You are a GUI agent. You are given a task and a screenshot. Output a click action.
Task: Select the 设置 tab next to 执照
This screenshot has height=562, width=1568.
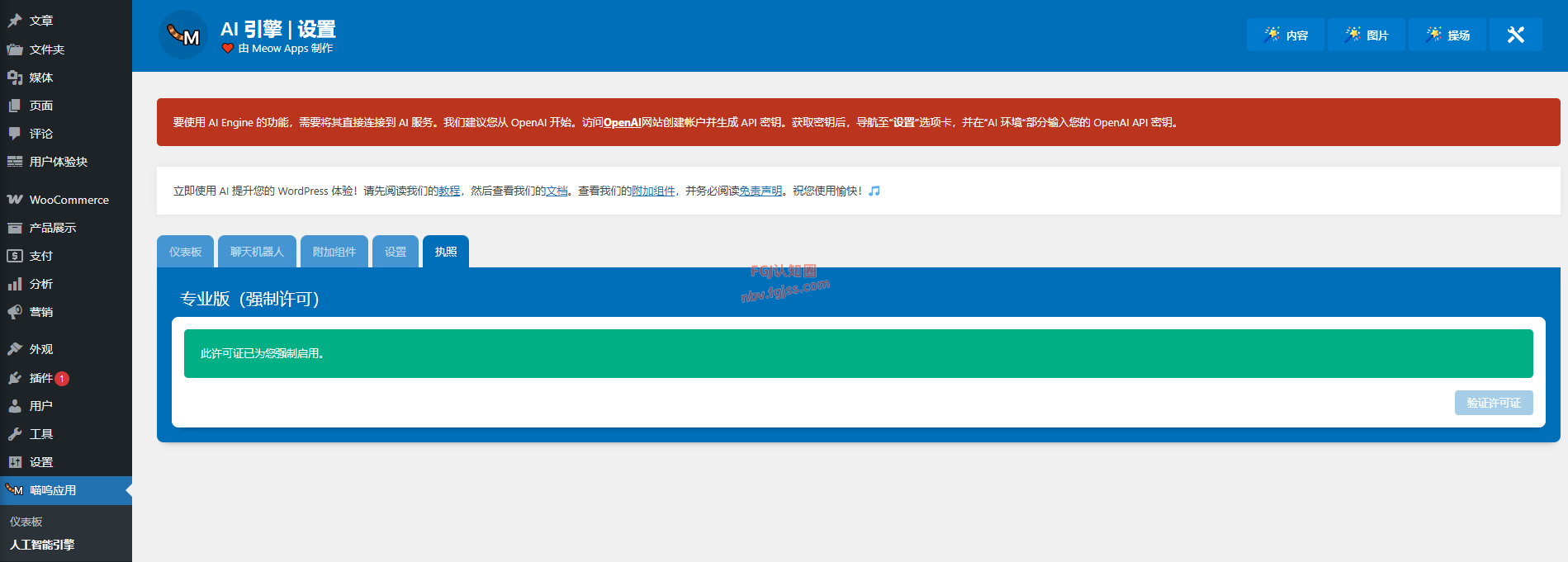[396, 252]
